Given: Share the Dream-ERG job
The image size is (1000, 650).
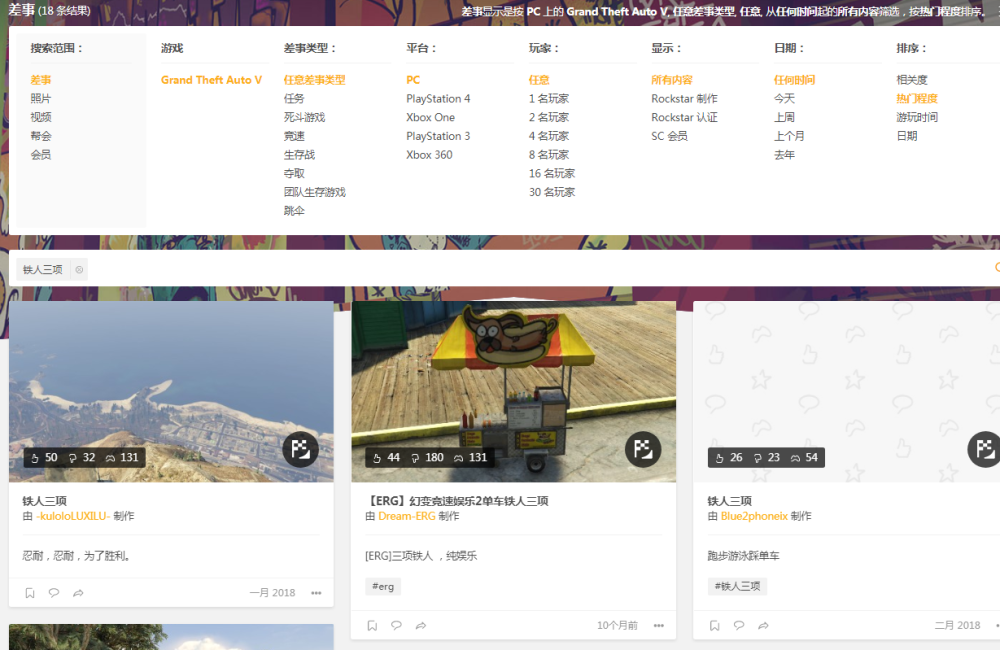Looking at the screenshot, I should tap(421, 626).
